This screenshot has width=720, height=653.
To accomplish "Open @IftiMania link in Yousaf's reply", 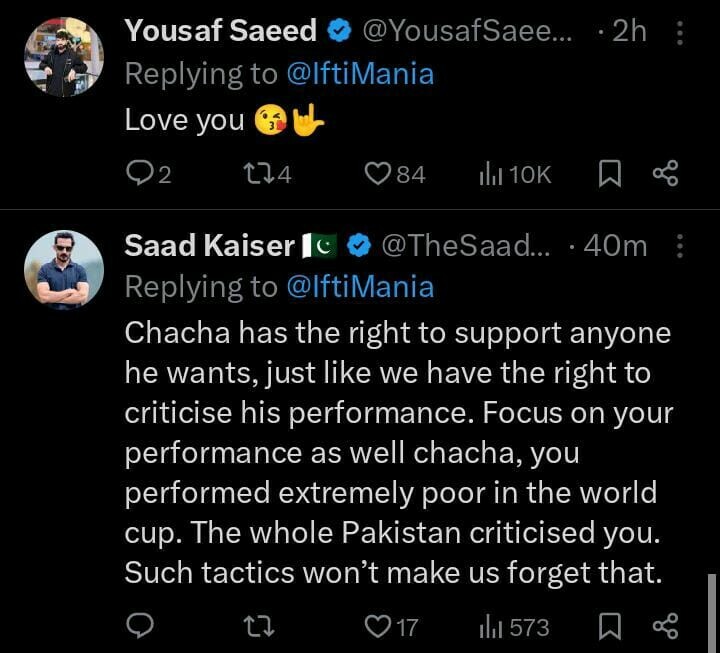I will pos(360,75).
